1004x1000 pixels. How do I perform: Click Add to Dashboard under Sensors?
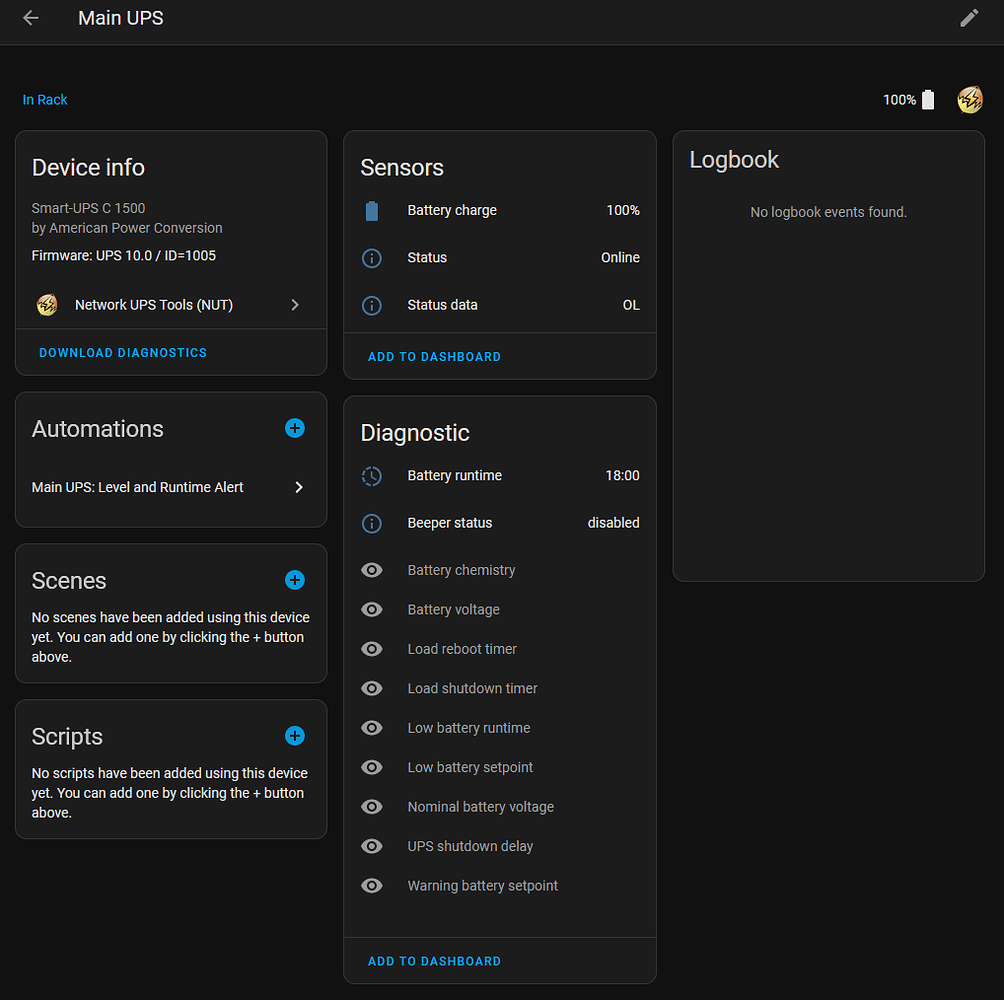tap(434, 357)
